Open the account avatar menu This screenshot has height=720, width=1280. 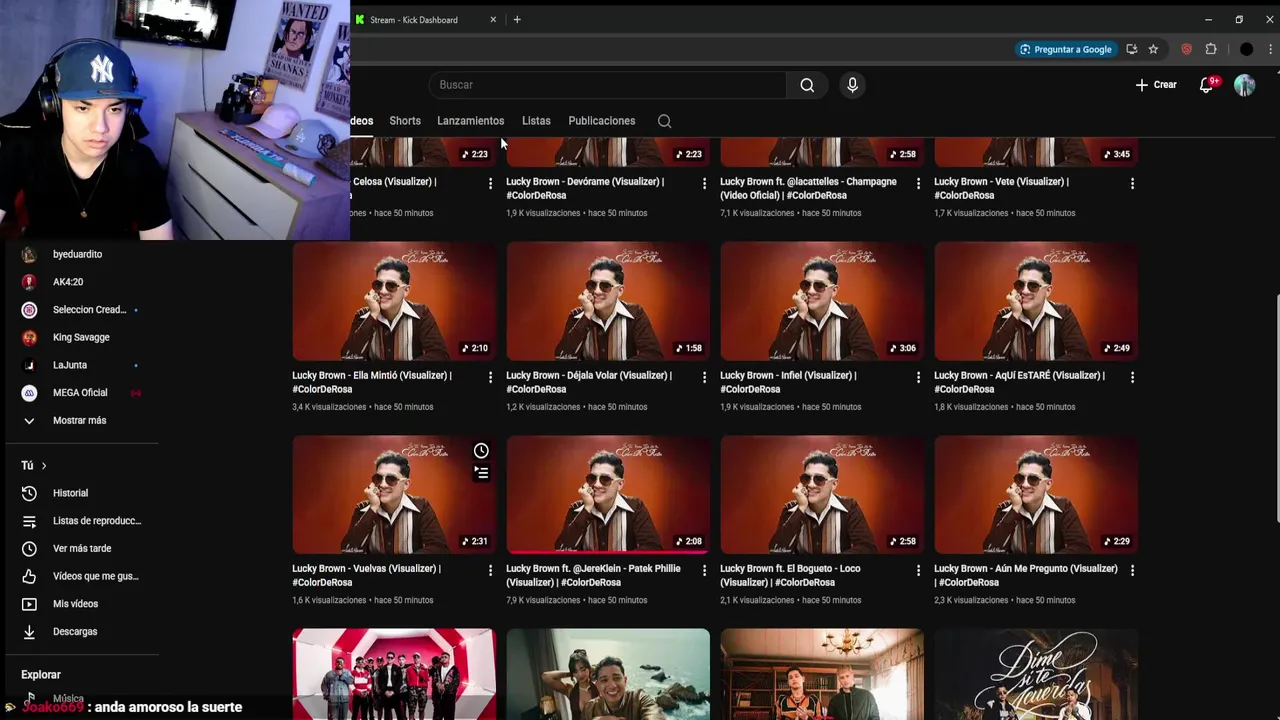(x=1244, y=85)
